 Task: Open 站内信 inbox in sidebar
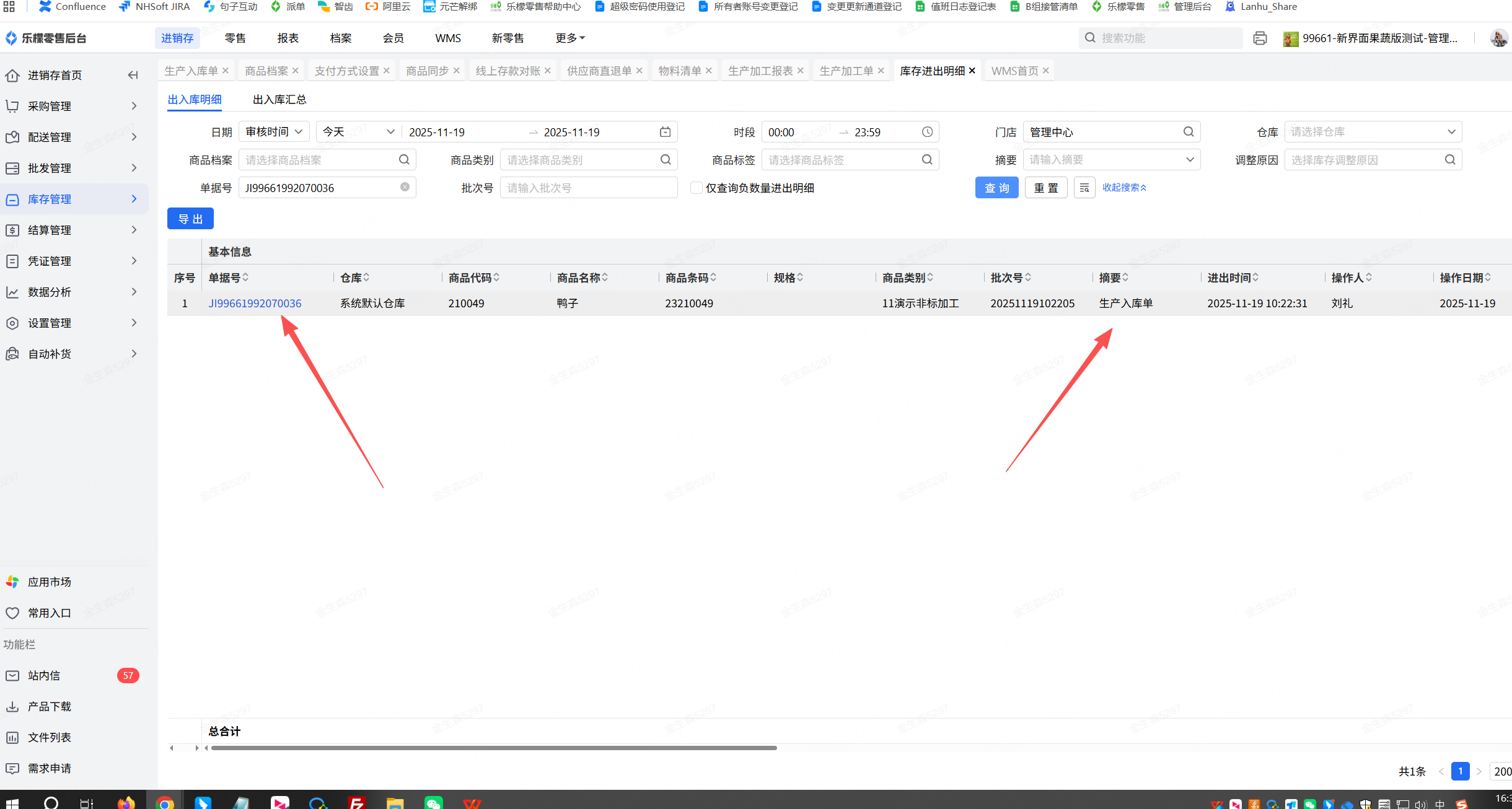tap(44, 675)
